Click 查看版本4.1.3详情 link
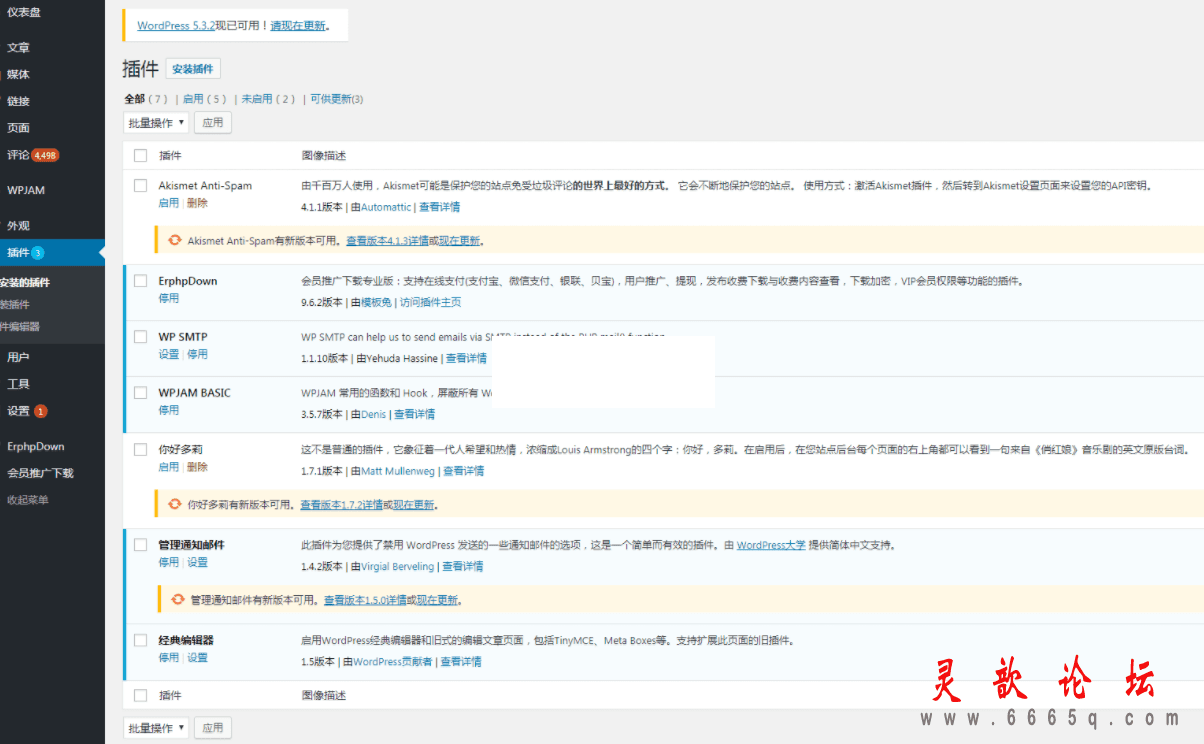 pyautogui.click(x=387, y=241)
